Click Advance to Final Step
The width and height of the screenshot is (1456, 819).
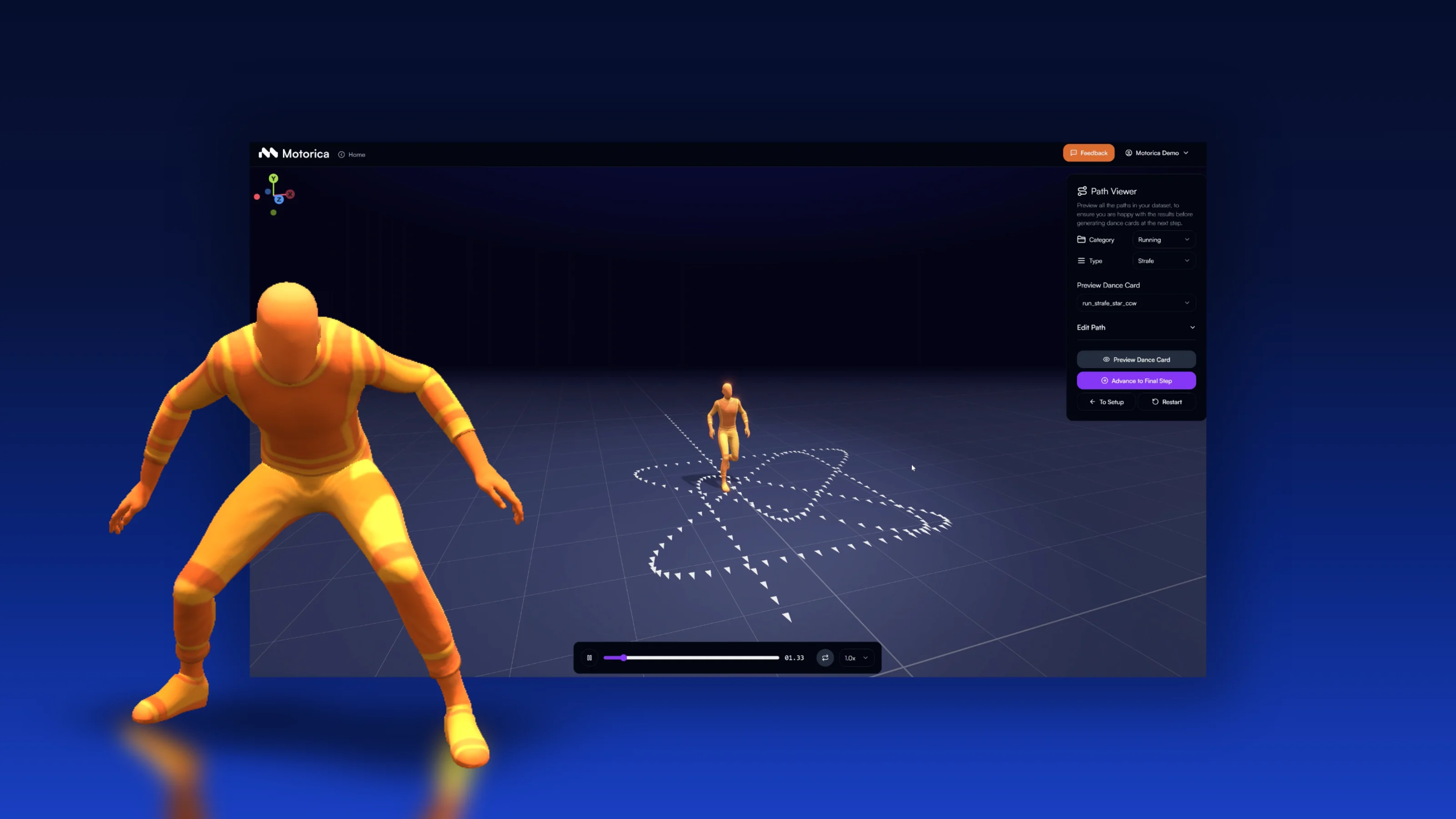click(1136, 381)
